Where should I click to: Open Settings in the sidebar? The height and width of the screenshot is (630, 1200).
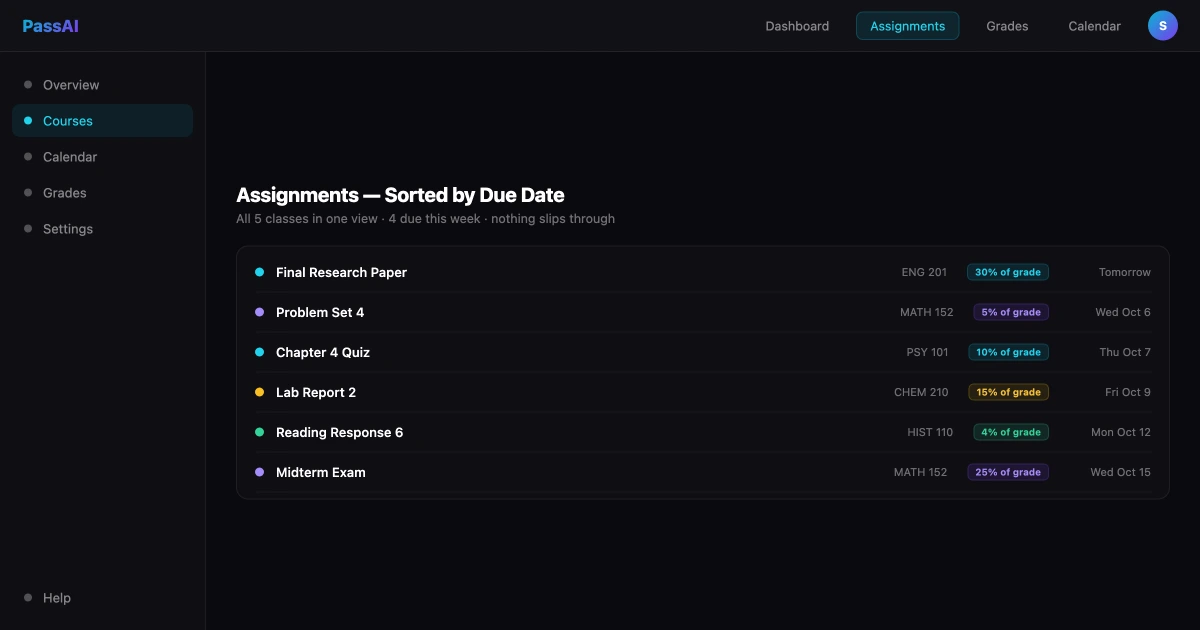click(102, 229)
